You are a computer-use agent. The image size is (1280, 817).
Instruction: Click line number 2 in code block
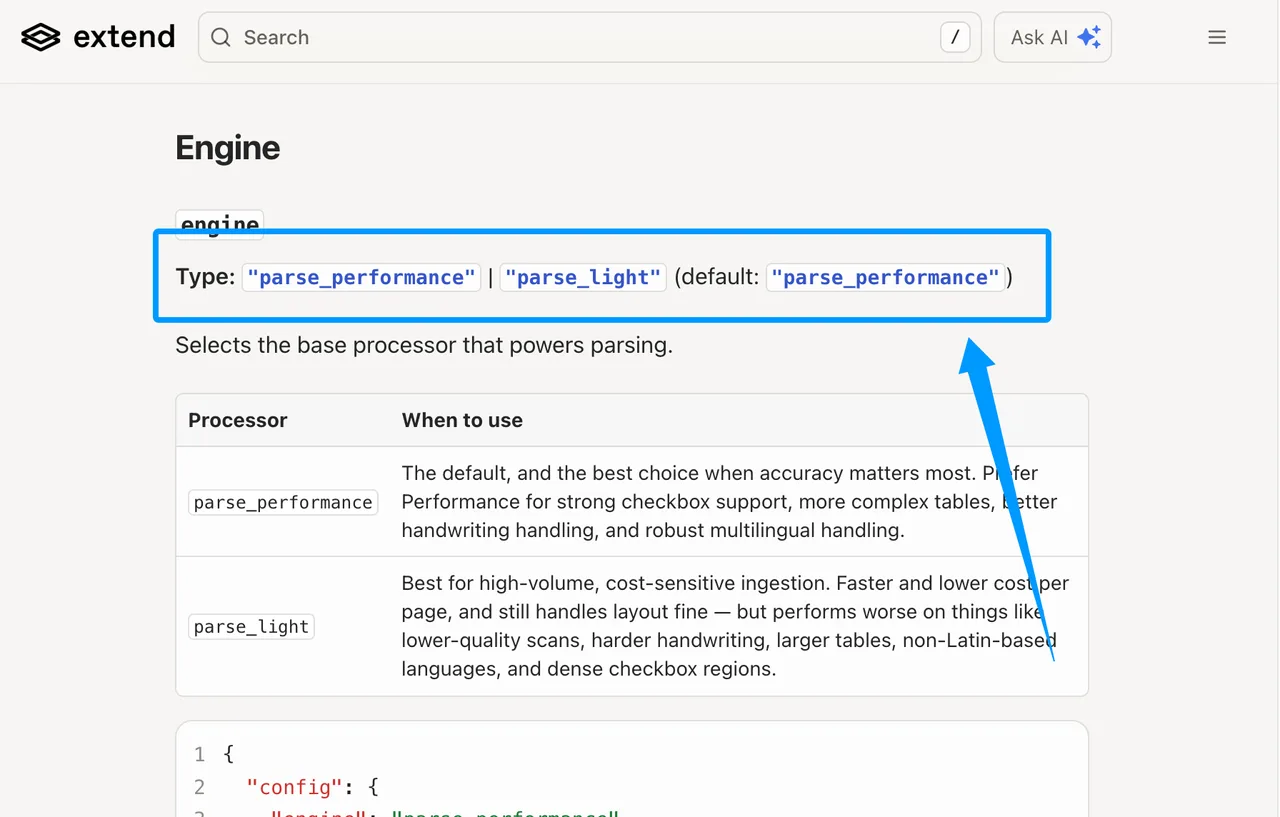click(199, 787)
